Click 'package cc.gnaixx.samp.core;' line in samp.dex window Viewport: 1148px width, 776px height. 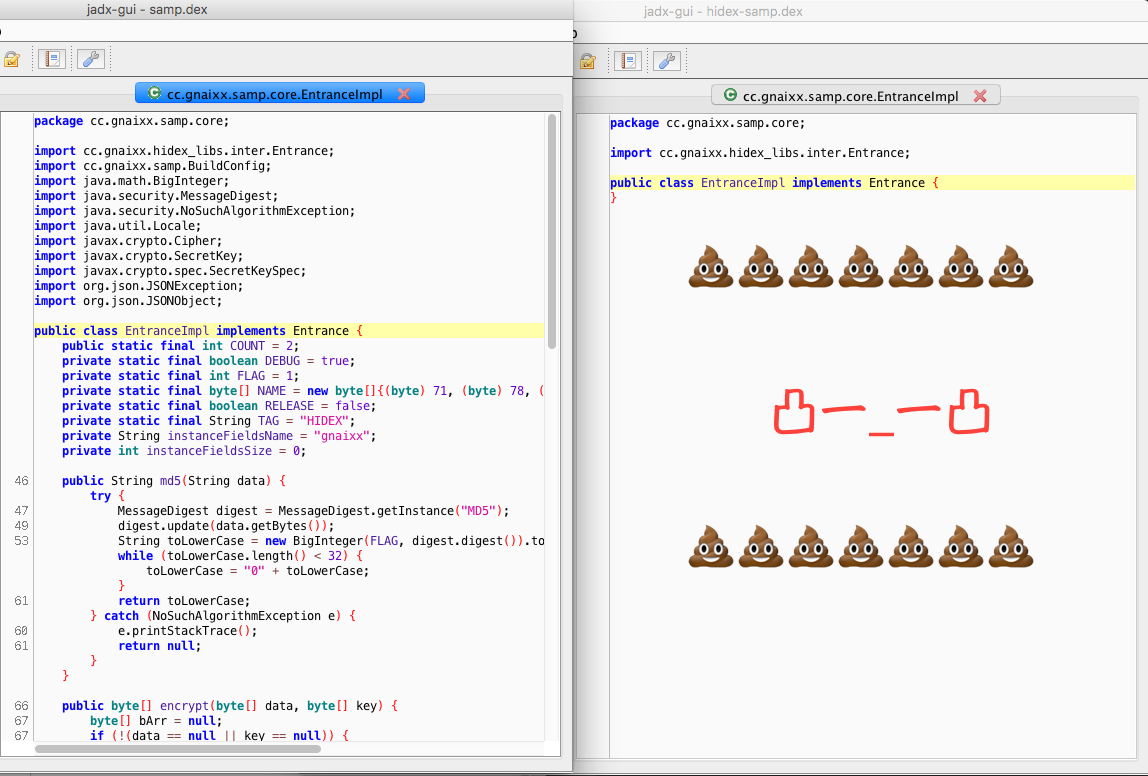tap(132, 121)
